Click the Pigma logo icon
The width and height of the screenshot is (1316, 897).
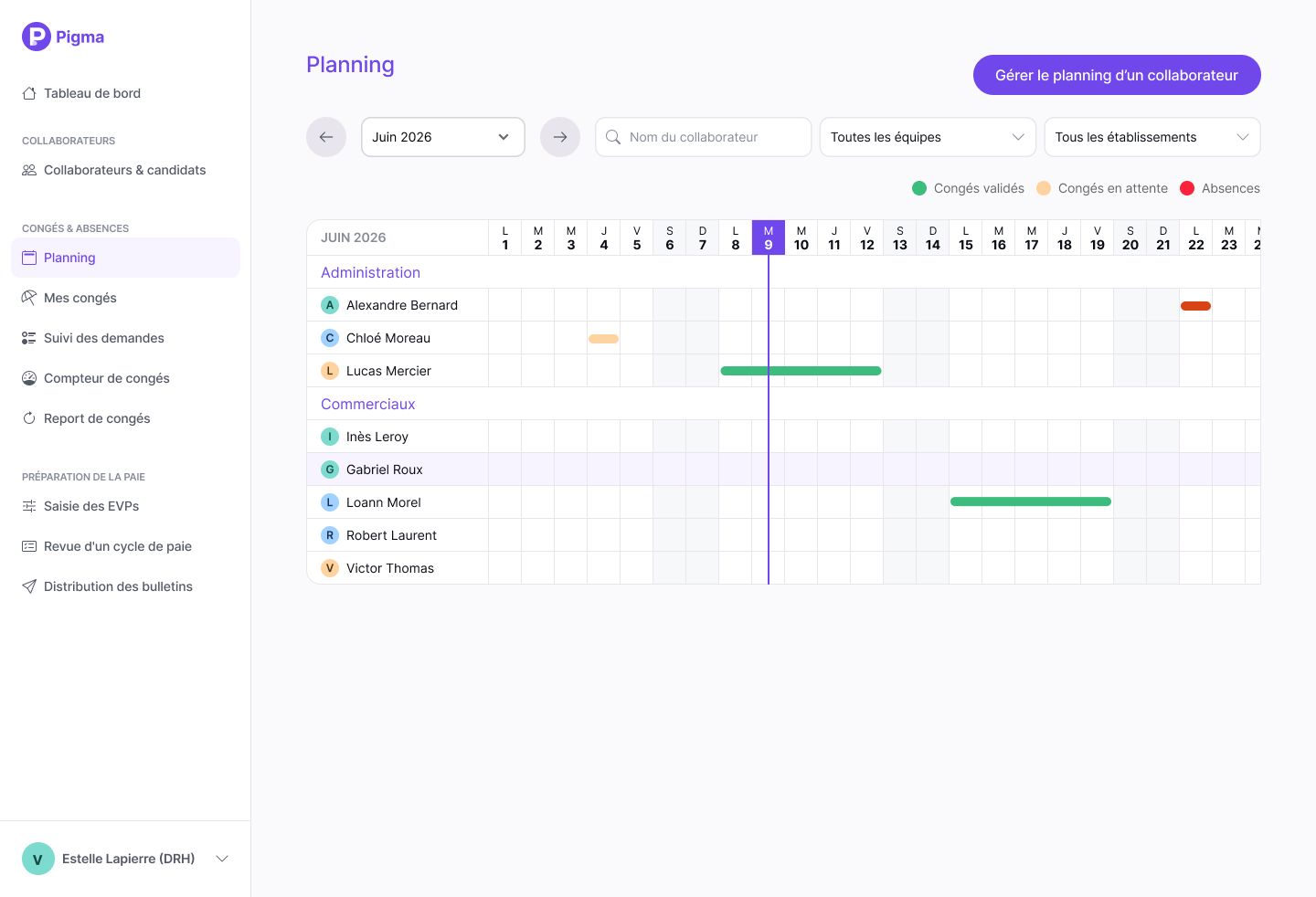(x=37, y=37)
